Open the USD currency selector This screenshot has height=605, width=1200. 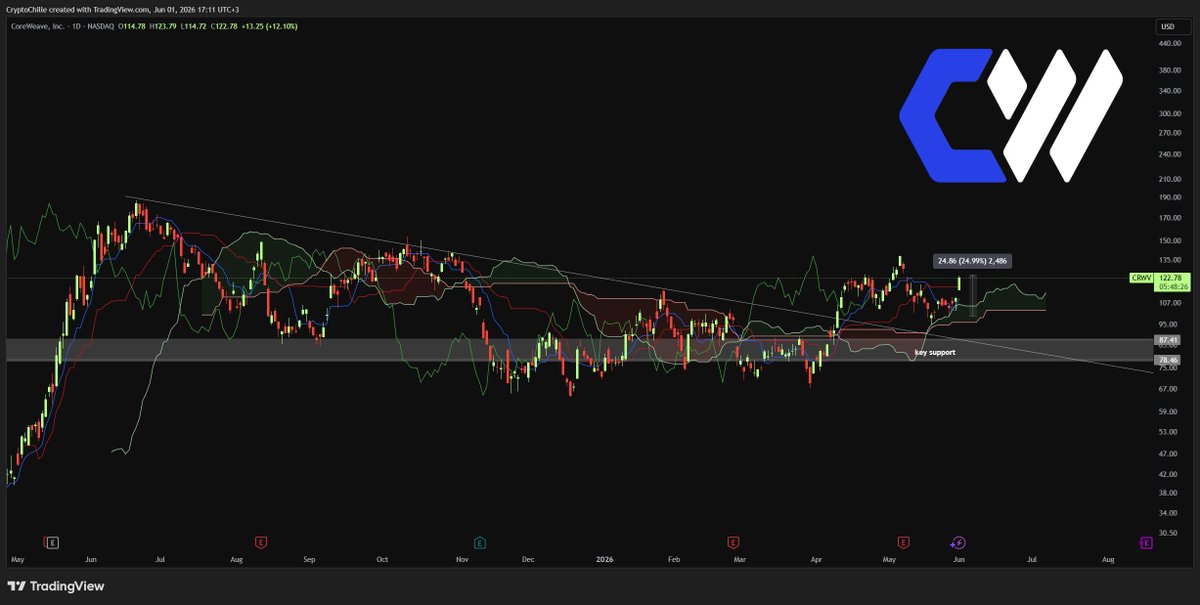point(1166,27)
